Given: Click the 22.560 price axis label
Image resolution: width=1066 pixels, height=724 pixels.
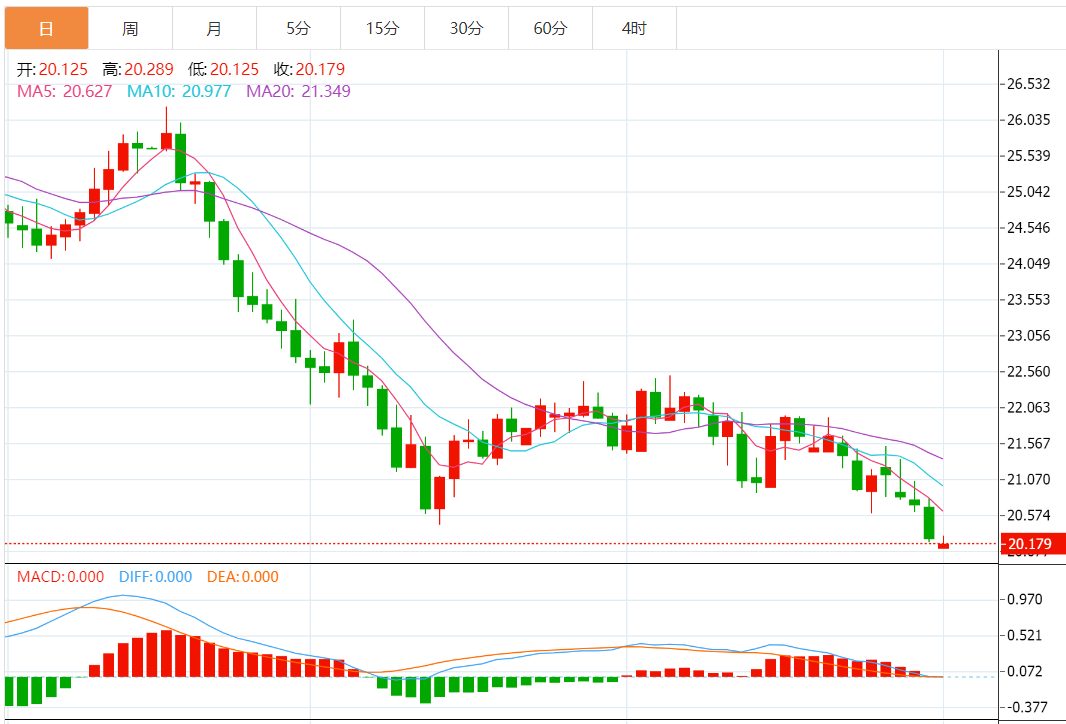Looking at the screenshot, I should click(1029, 372).
